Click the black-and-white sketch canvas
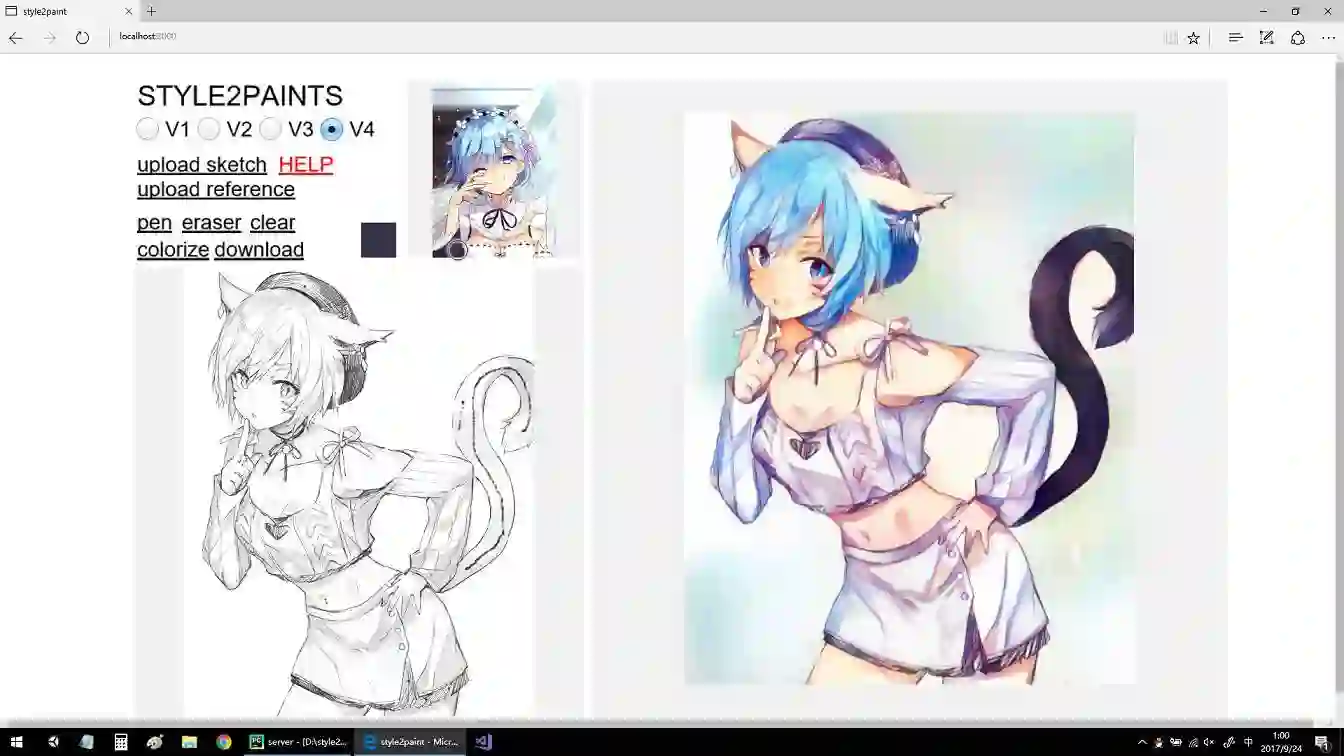Screen dimensions: 1344x756 pos(359,492)
